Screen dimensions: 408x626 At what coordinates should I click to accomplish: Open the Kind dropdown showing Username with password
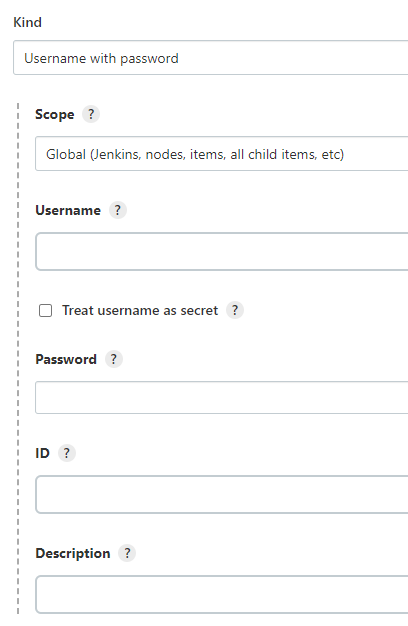pyautogui.click(x=211, y=58)
